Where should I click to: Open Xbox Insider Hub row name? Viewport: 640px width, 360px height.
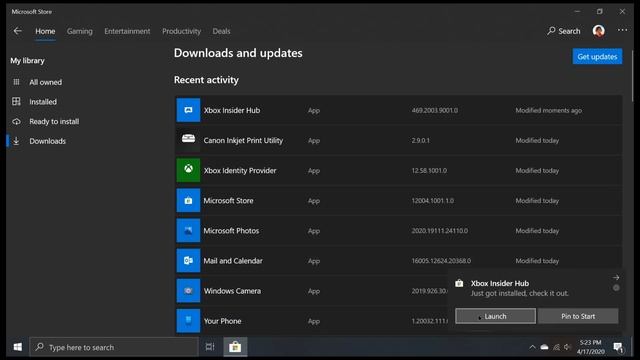pyautogui.click(x=232, y=110)
